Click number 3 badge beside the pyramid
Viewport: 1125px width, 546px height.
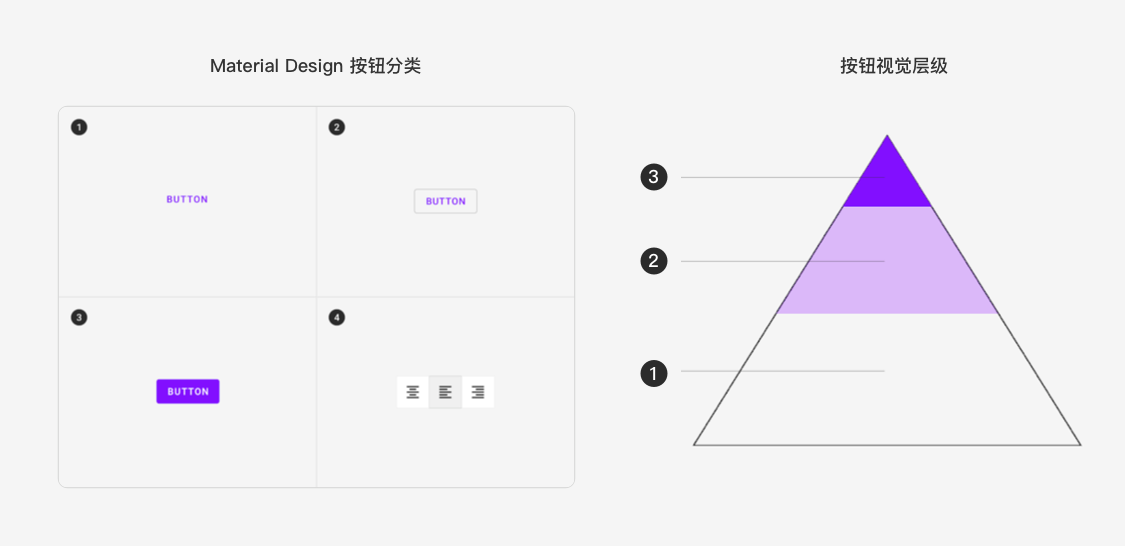coord(654,177)
